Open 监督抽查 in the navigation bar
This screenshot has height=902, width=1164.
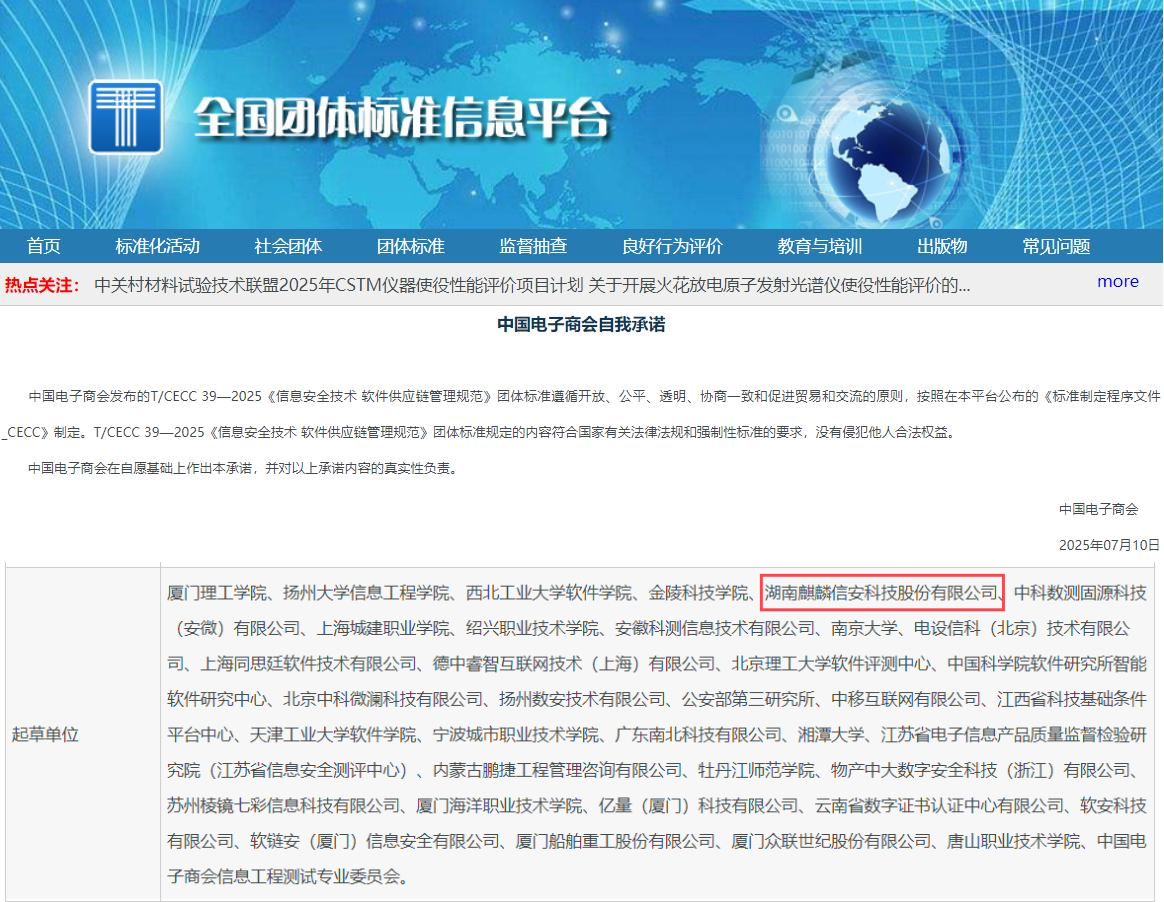[533, 246]
